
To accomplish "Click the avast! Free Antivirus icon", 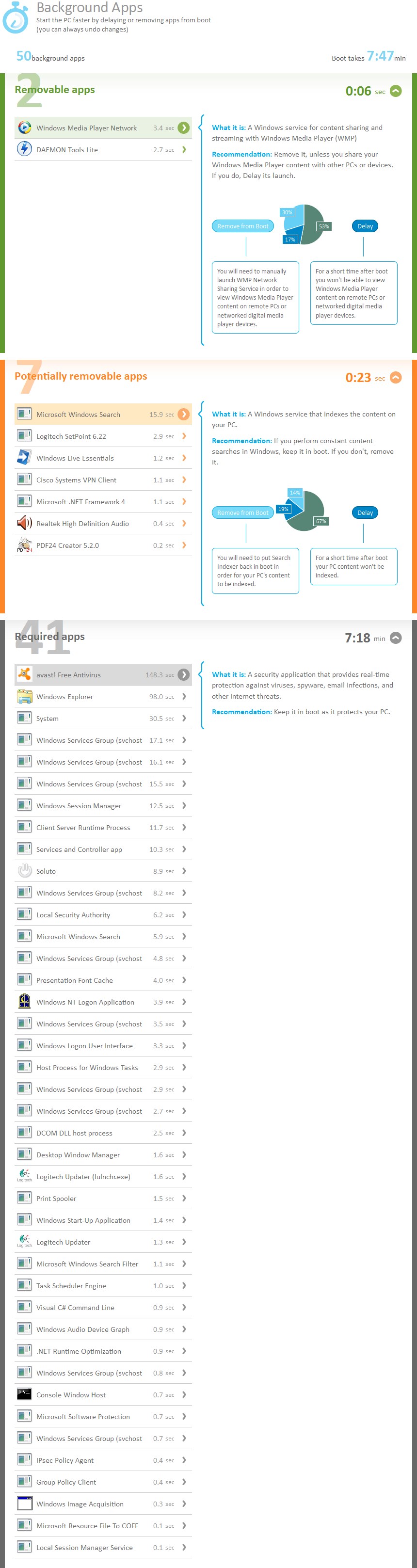I will [24, 674].
